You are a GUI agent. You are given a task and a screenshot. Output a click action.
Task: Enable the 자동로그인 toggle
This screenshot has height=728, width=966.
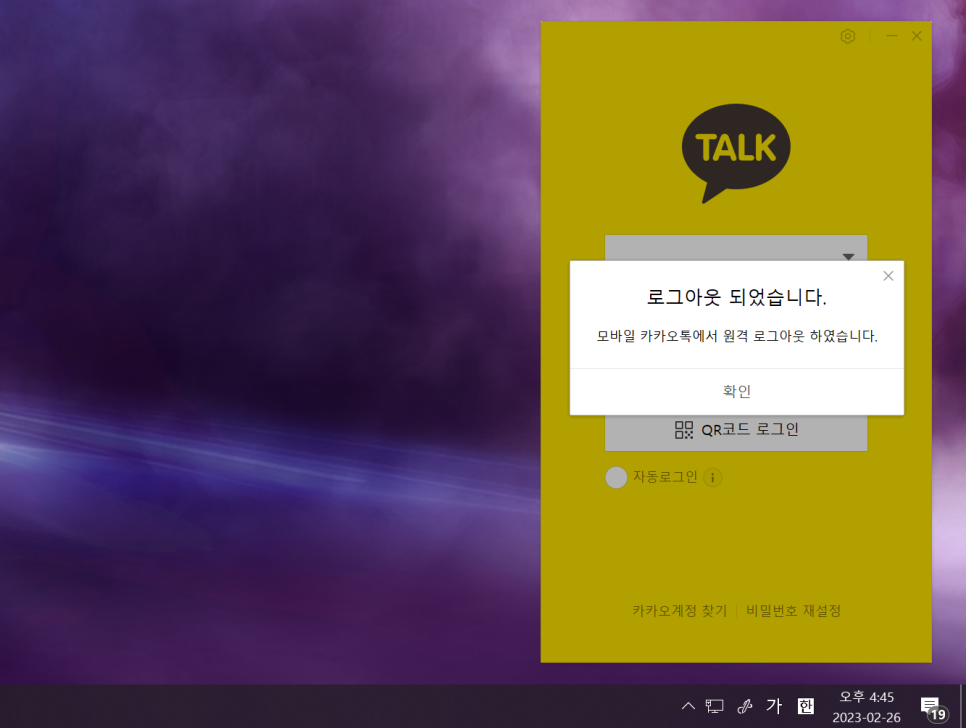[x=616, y=477]
